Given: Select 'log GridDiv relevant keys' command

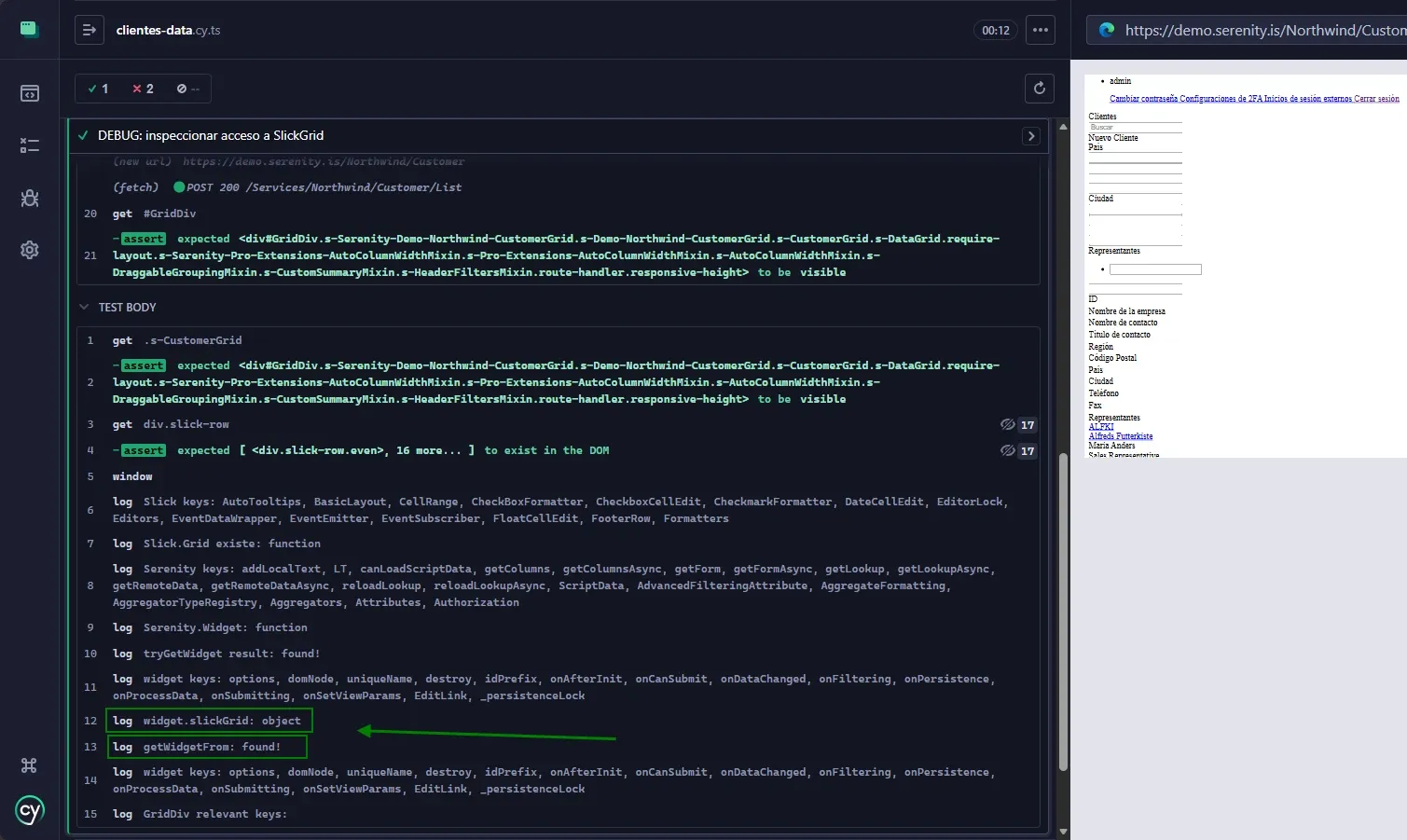Looking at the screenshot, I should pyautogui.click(x=559, y=814).
